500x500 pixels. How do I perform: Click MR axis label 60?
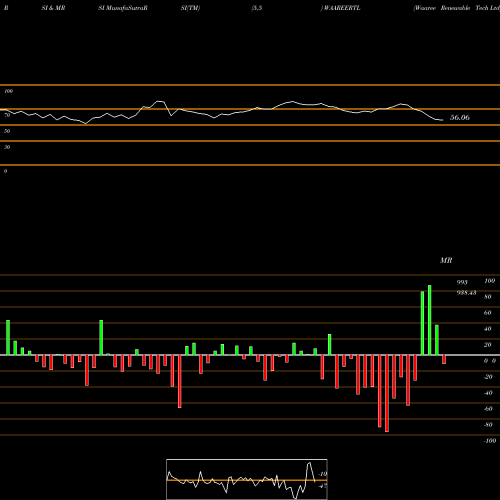488,313
